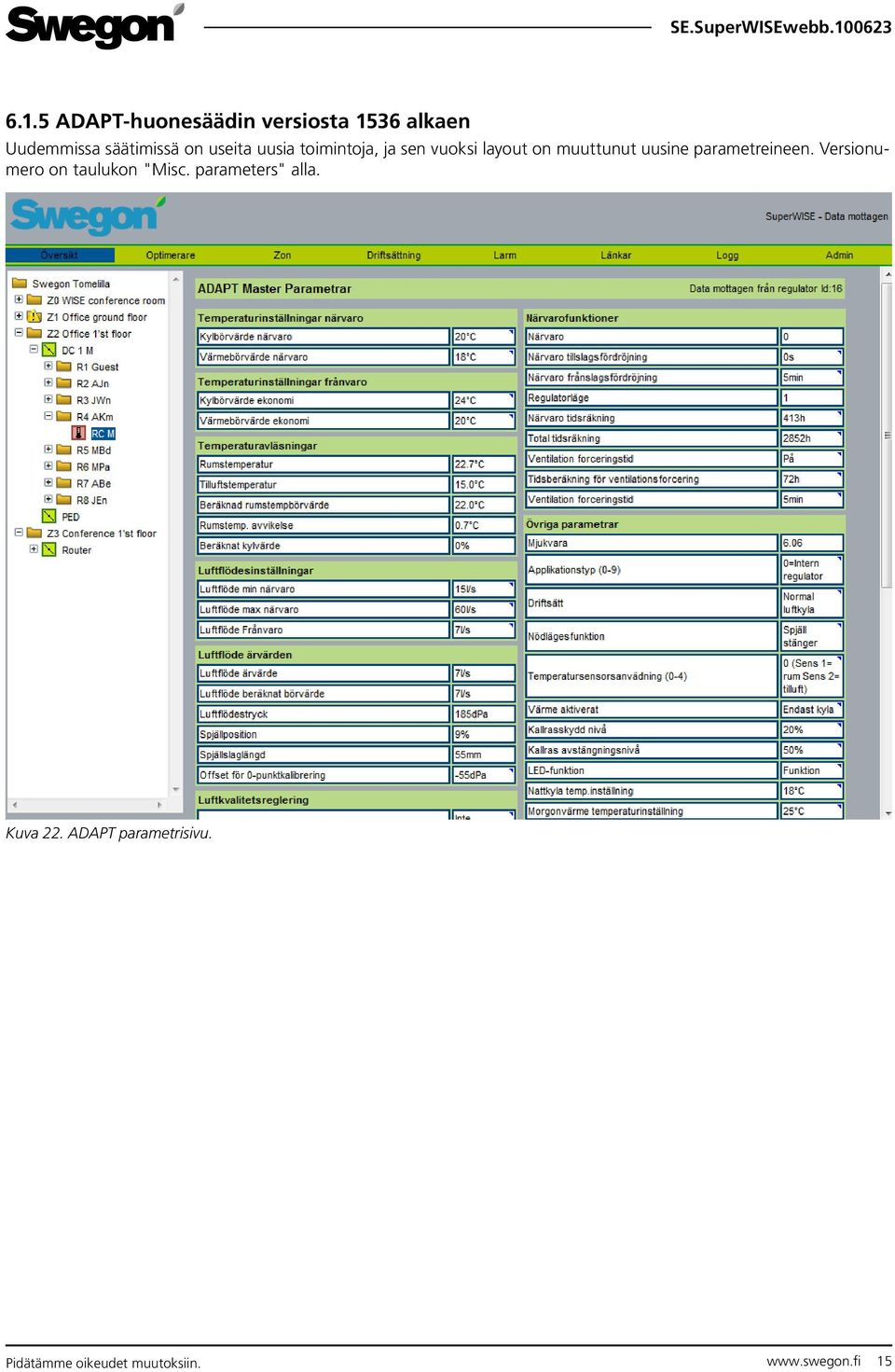Switch to the Optimerare tab
The height and width of the screenshot is (1372, 895).
(x=171, y=255)
